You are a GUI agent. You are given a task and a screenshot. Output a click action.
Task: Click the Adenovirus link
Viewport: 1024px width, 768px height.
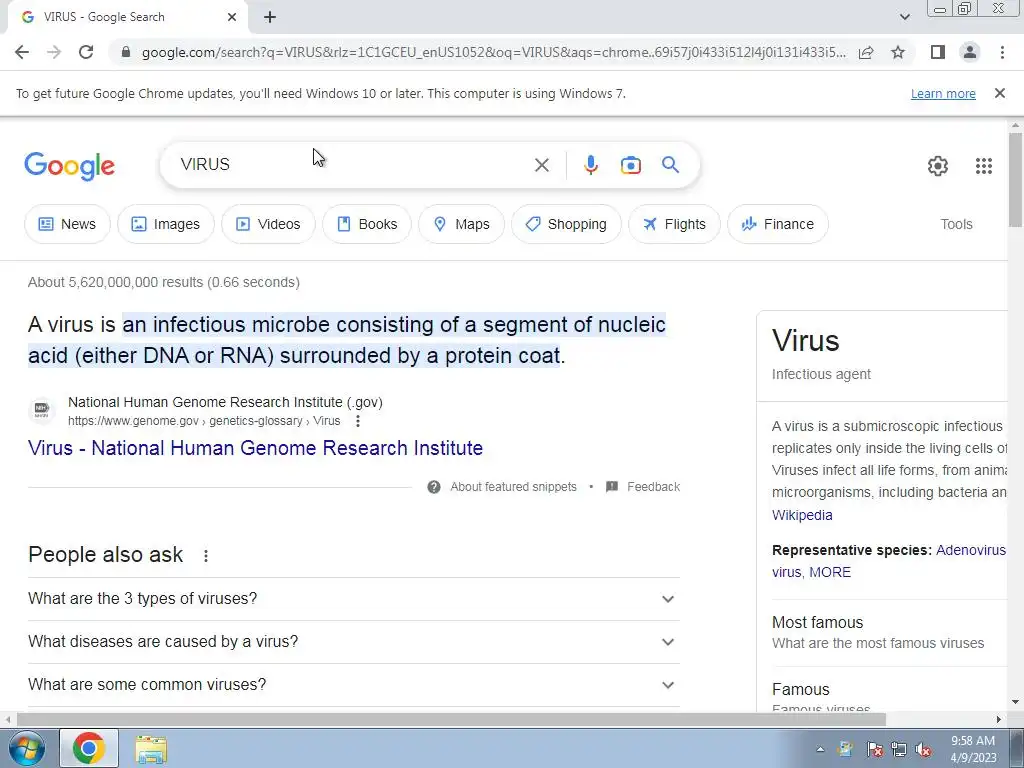pyautogui.click(x=971, y=550)
